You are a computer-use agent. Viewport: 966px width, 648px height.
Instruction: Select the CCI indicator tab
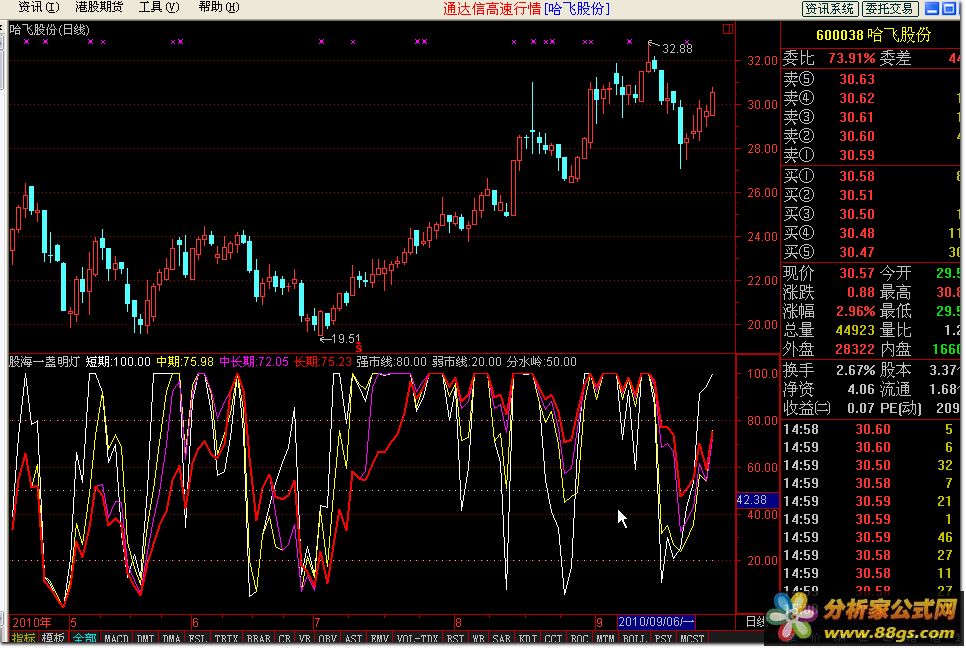554,639
